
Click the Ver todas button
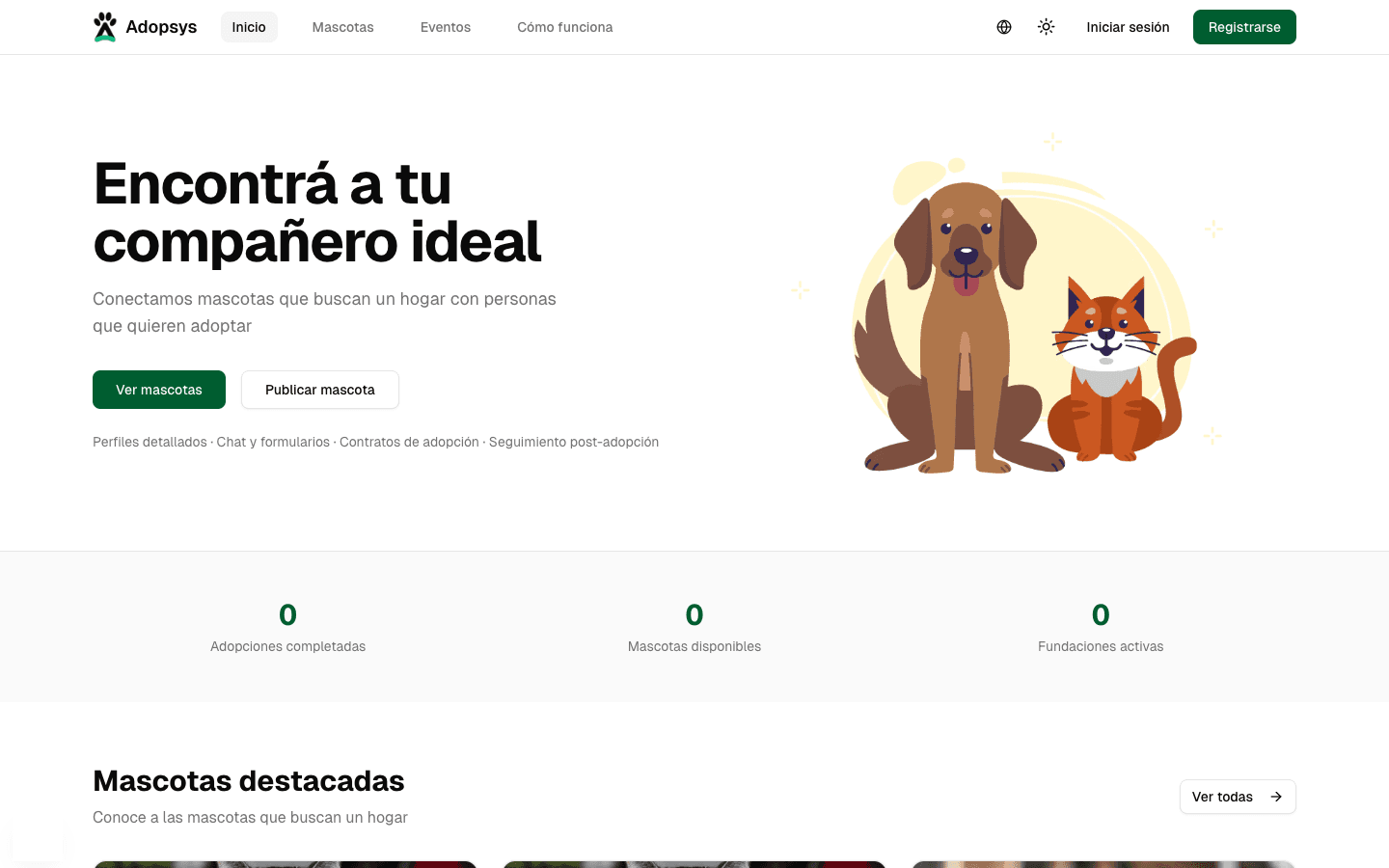(x=1238, y=797)
